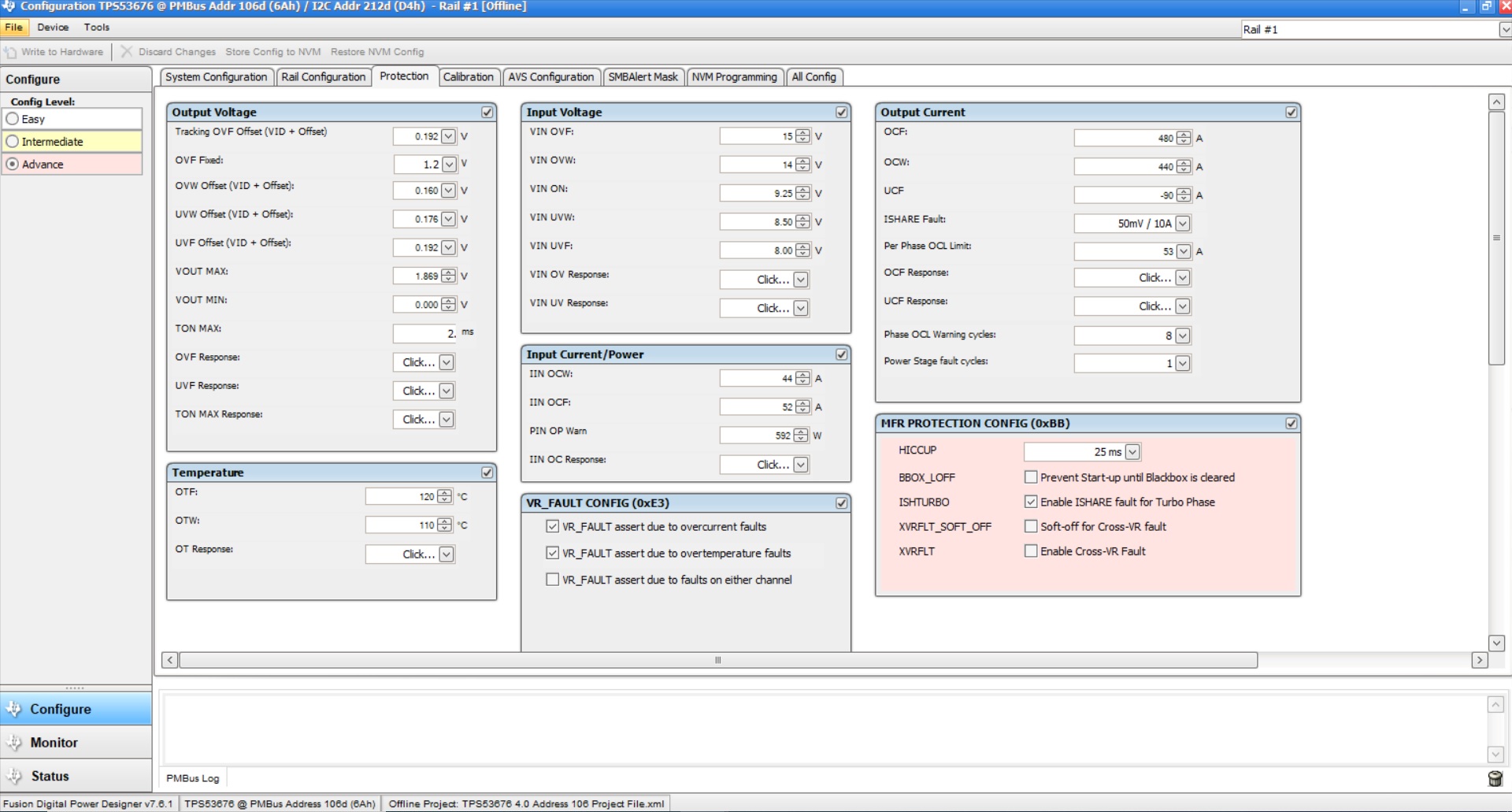
Task: Click the app icon in the title bar
Action: 9,6
